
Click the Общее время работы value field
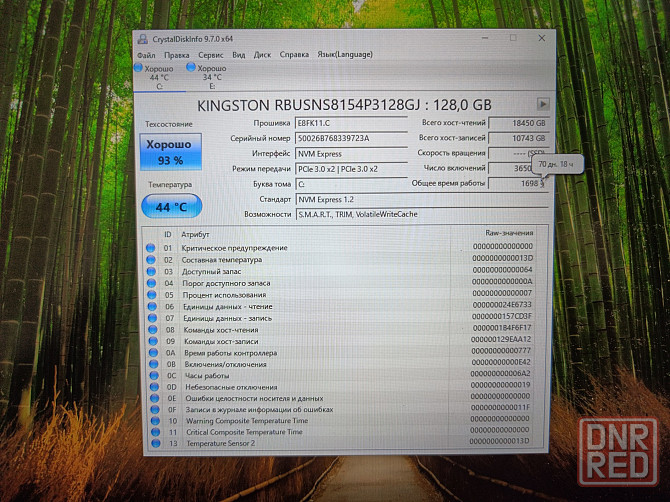coord(517,183)
